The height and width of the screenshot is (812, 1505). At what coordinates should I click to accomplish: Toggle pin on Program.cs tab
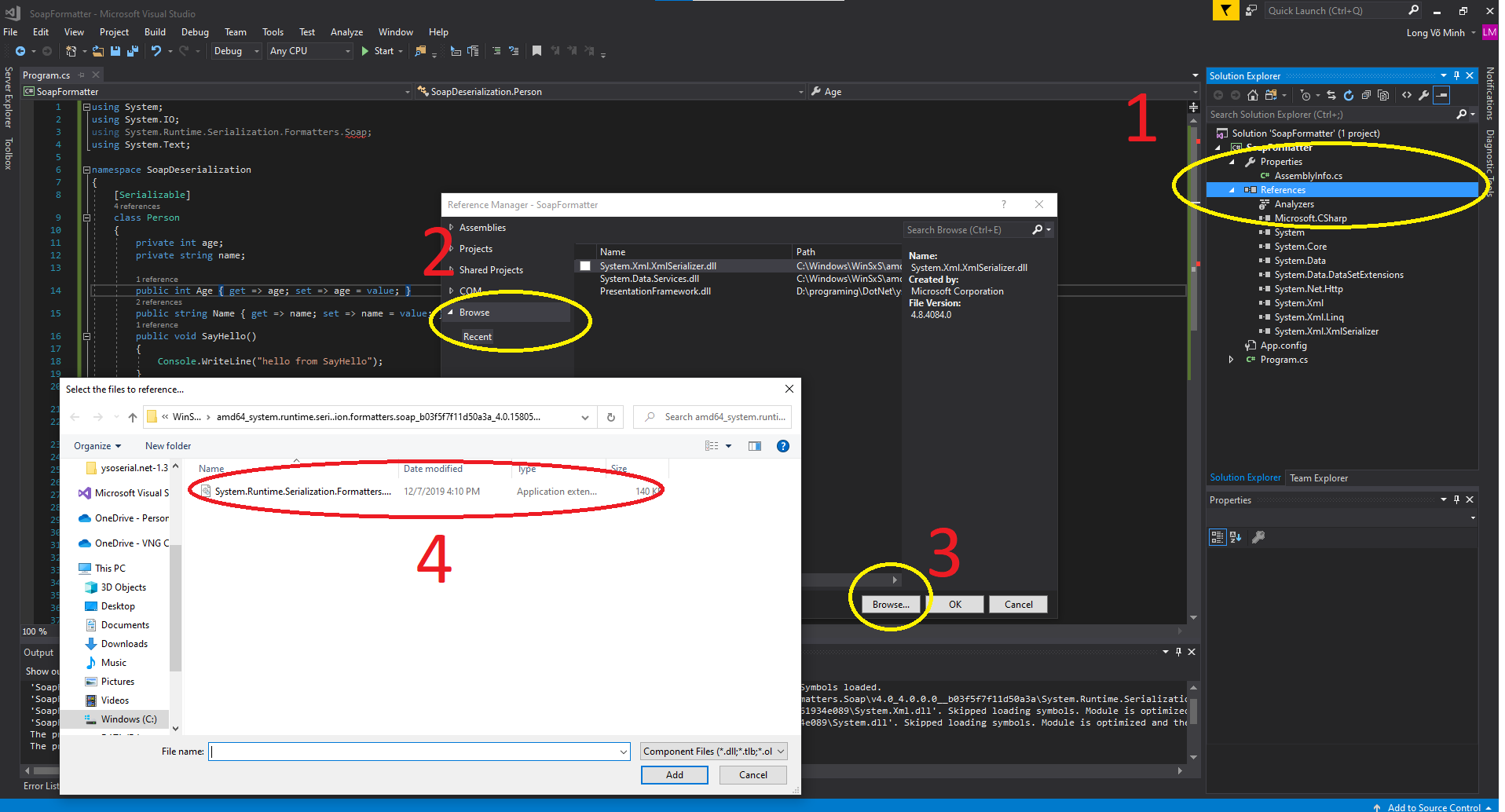(x=81, y=75)
